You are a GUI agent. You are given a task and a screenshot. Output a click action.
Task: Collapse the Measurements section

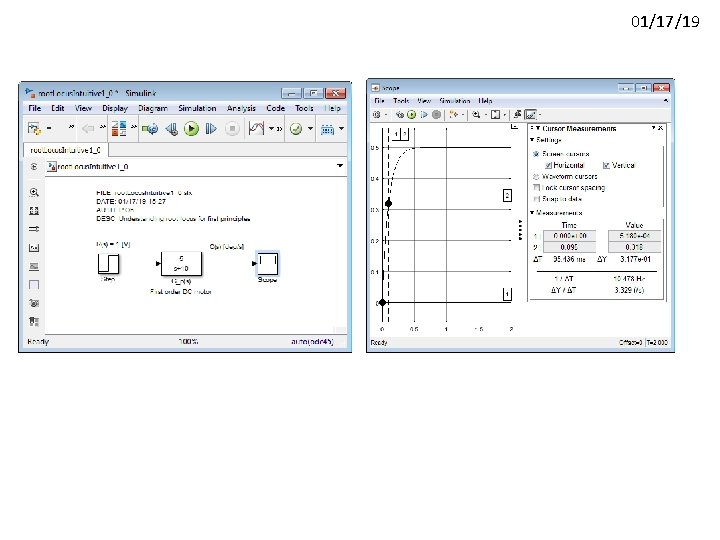[532, 213]
